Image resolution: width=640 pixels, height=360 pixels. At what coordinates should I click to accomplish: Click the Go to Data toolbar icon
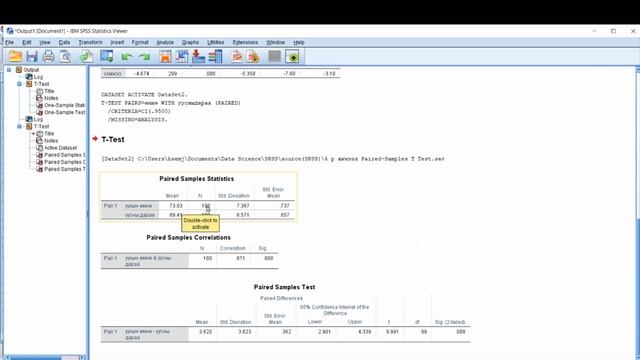[x=165, y=56]
